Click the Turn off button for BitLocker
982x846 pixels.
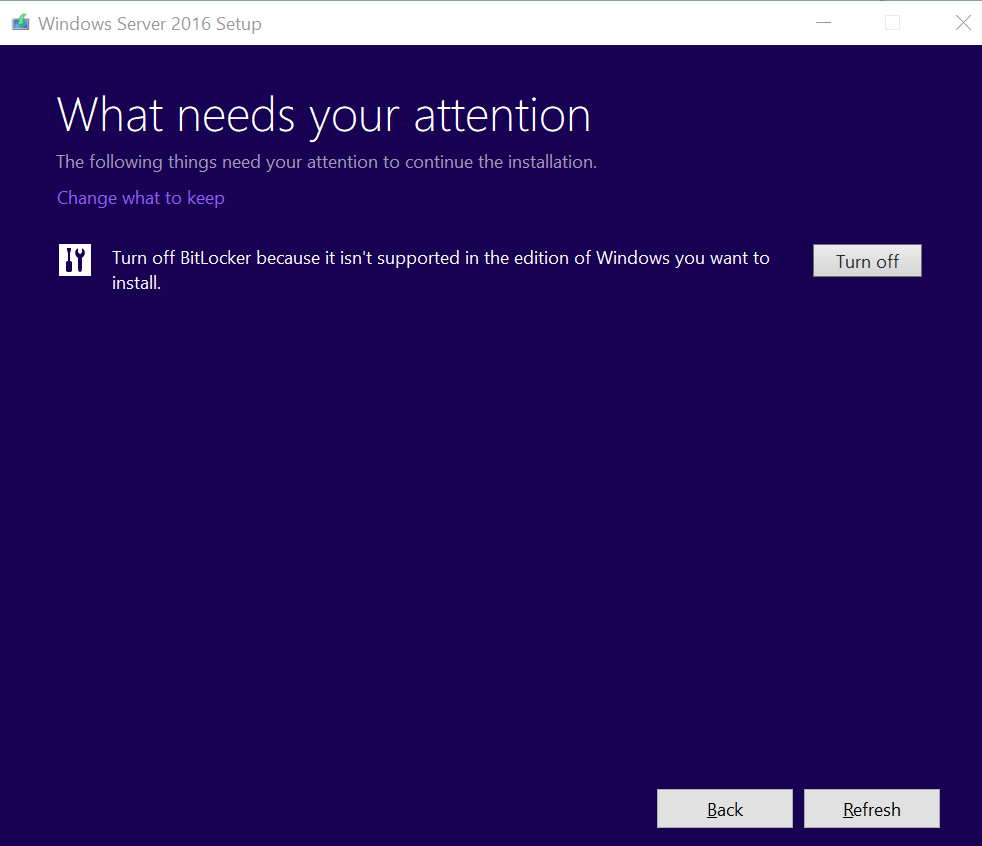click(x=866, y=260)
